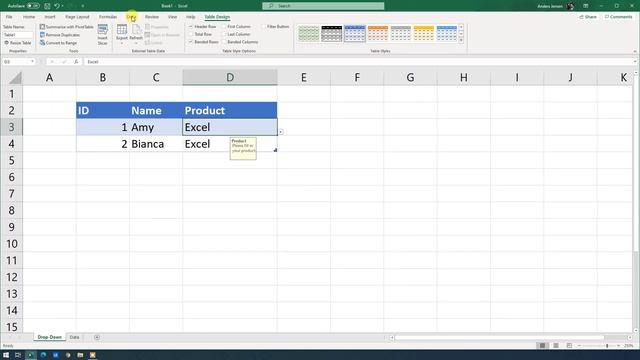Toggle Filter Button checkbox
The height and width of the screenshot is (360, 640).
pyautogui.click(x=263, y=27)
